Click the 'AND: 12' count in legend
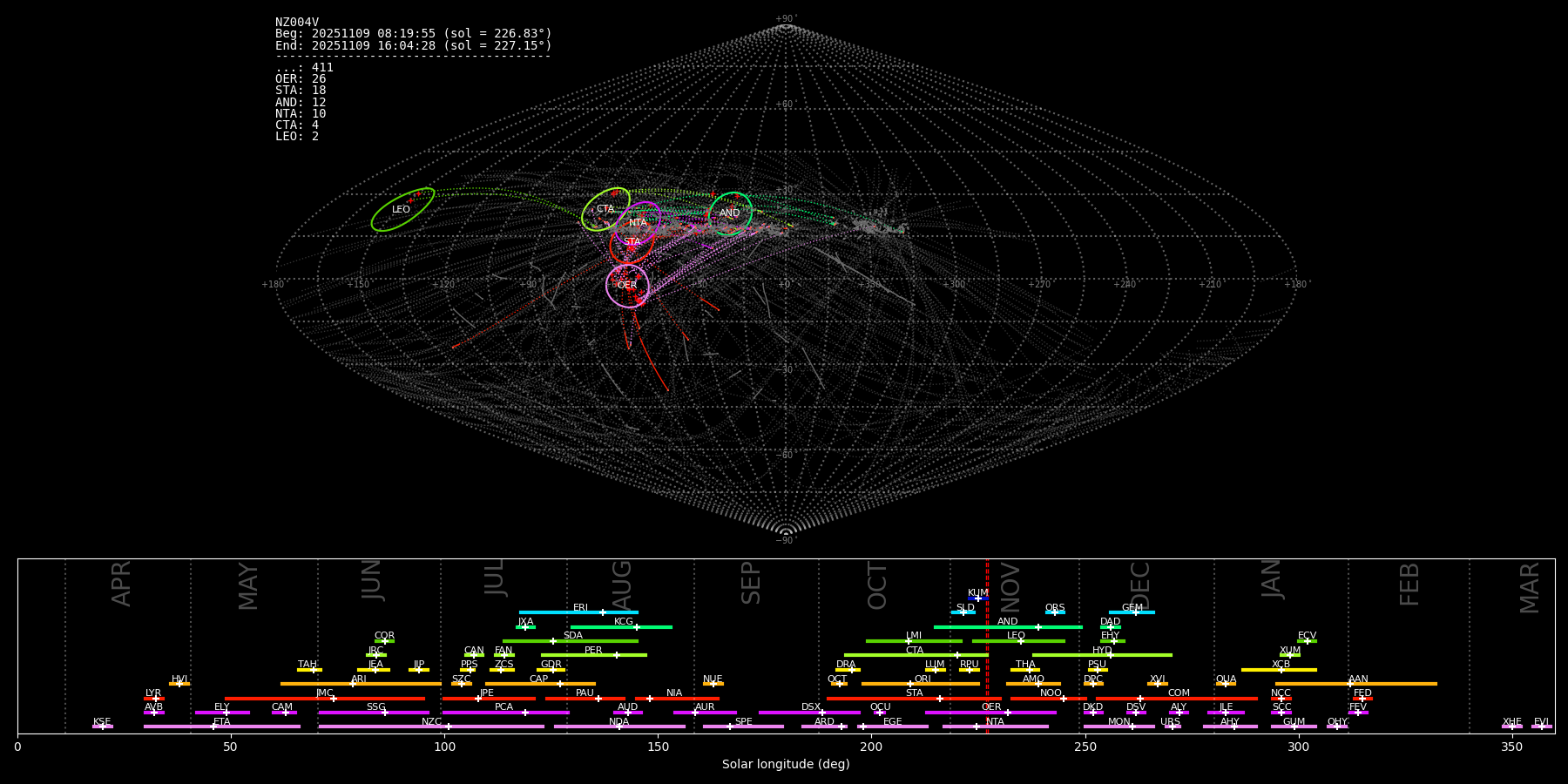The width and height of the screenshot is (1568, 784). click(x=301, y=103)
